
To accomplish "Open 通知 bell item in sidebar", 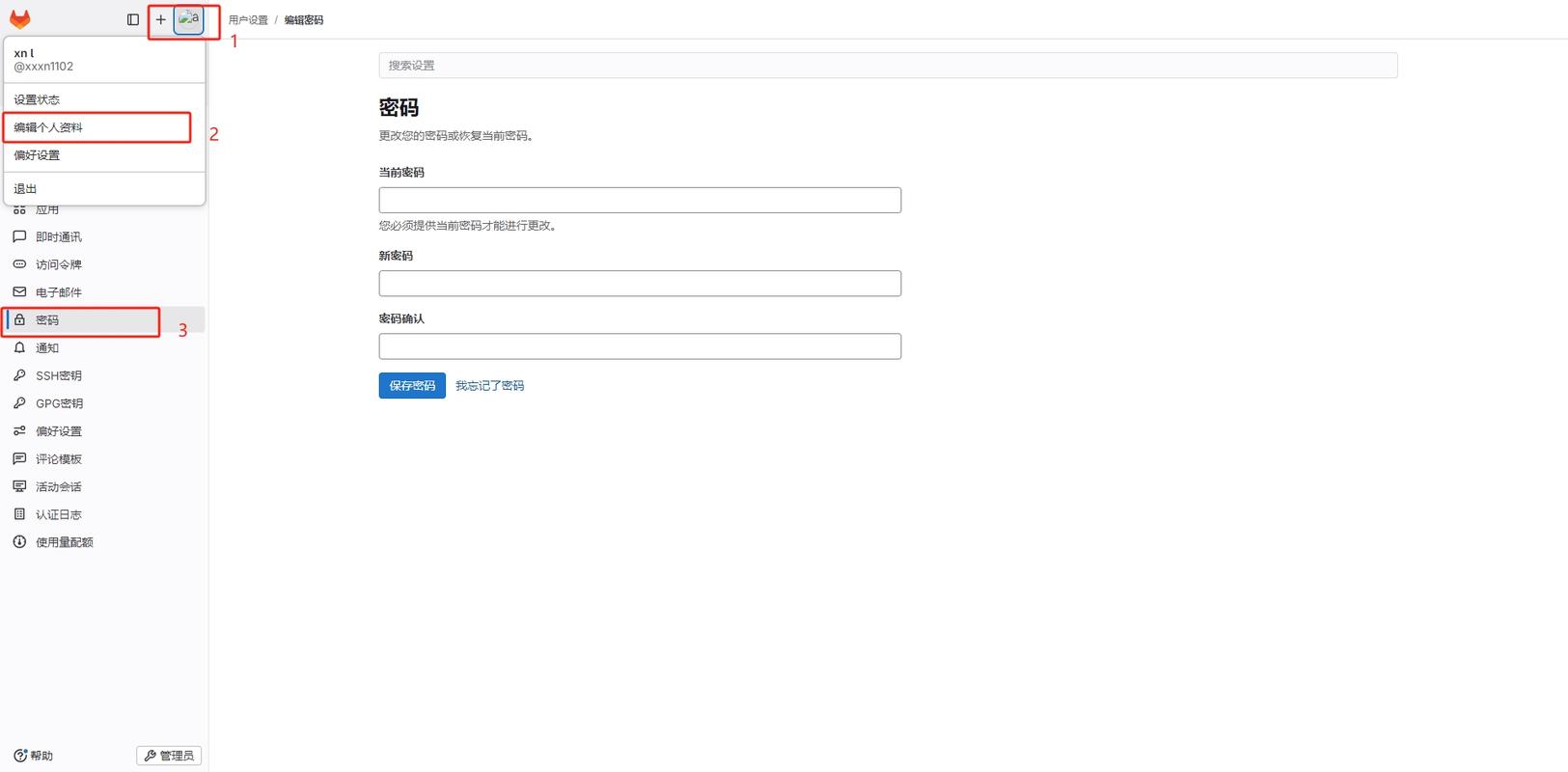I will pos(46,348).
